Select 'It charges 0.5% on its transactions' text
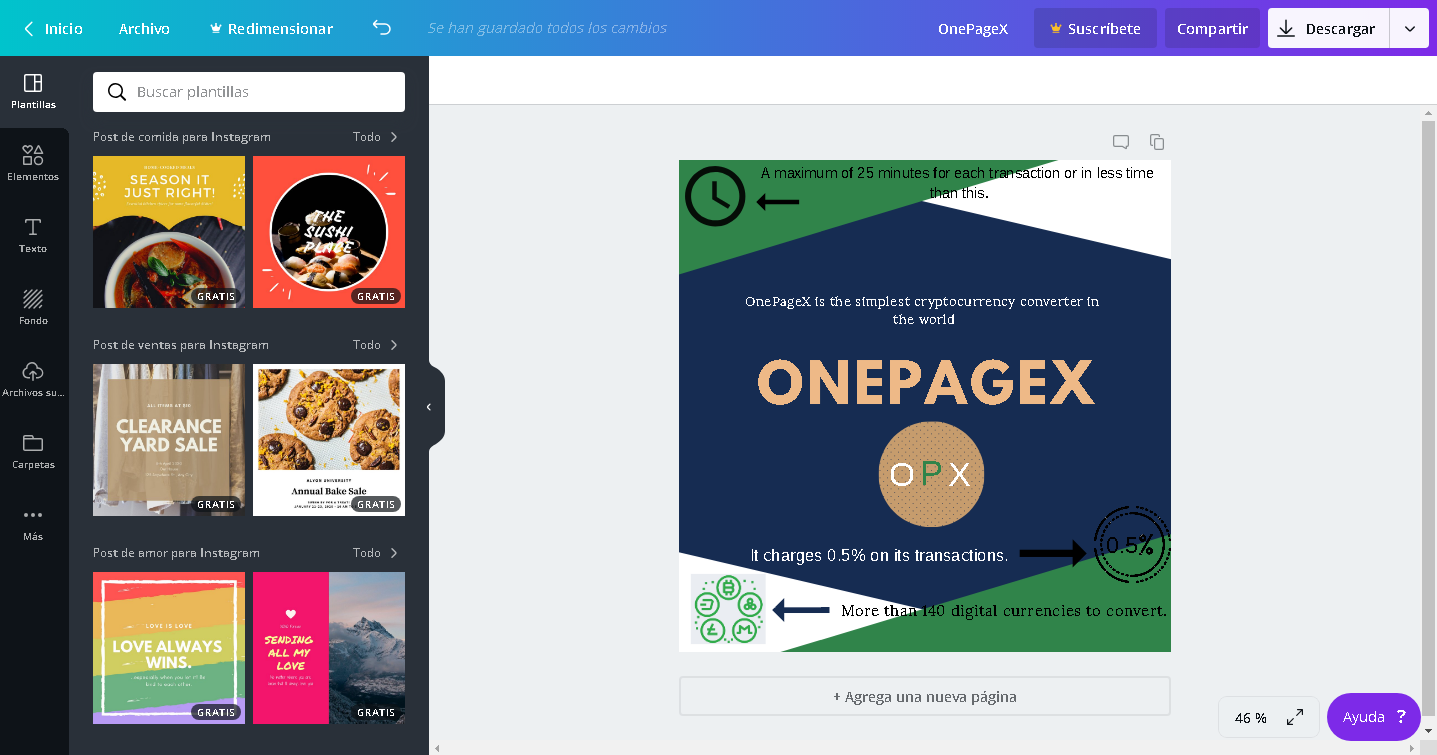 point(879,555)
